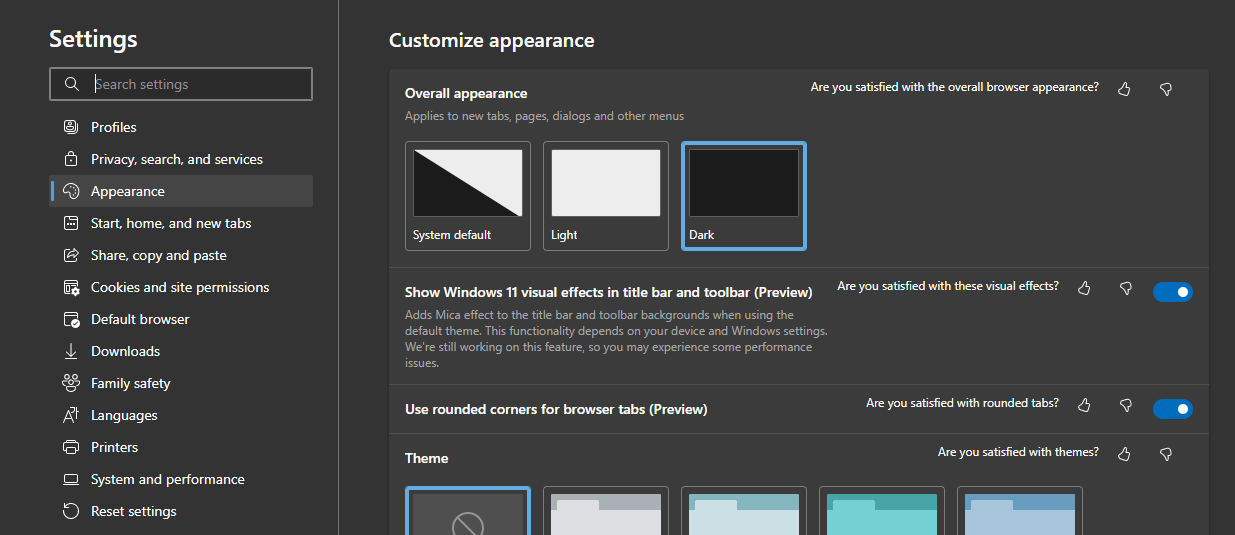Open Profiles settings page
Screen dimensions: 1235x535
point(181,127)
